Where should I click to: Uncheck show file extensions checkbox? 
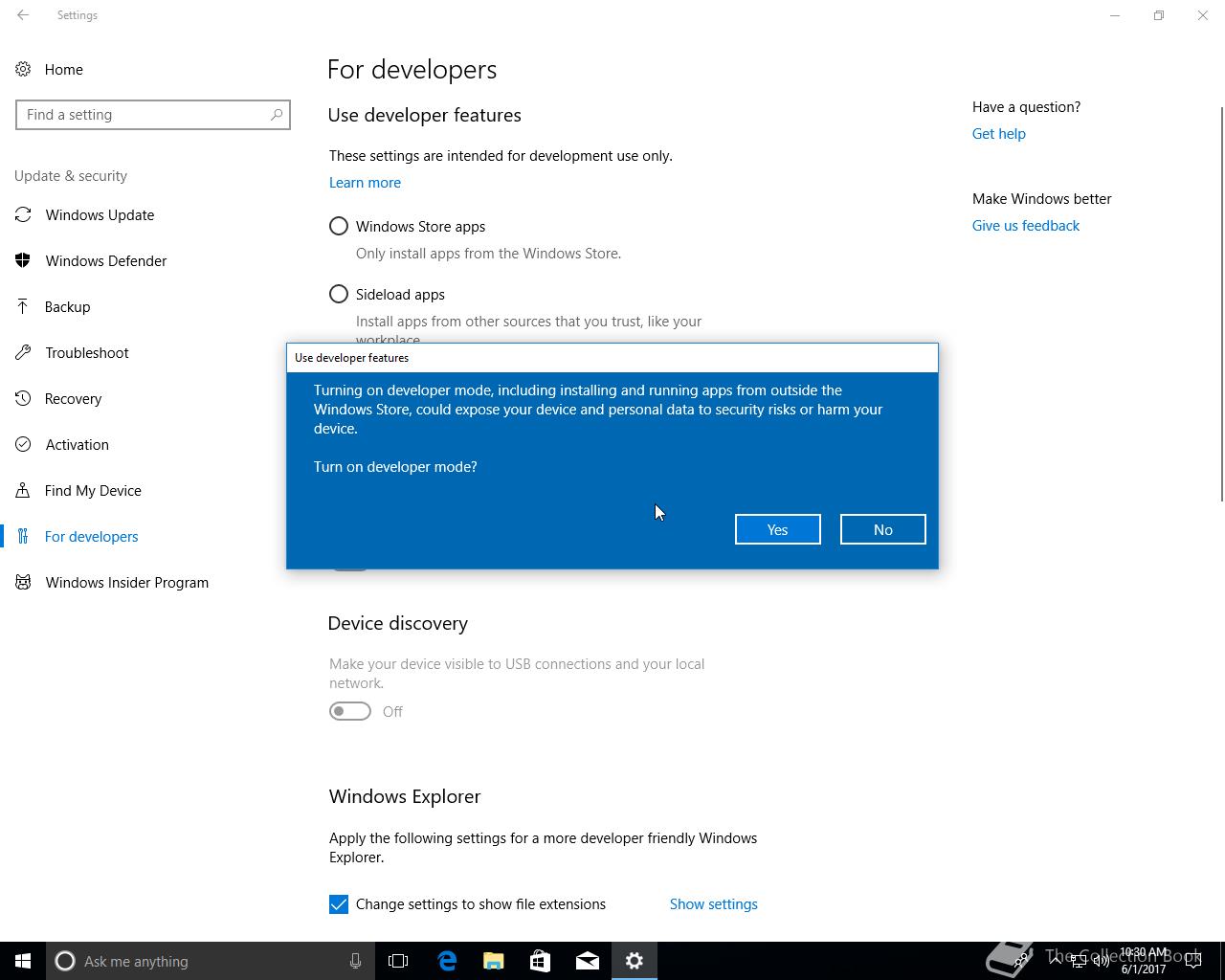pos(339,904)
